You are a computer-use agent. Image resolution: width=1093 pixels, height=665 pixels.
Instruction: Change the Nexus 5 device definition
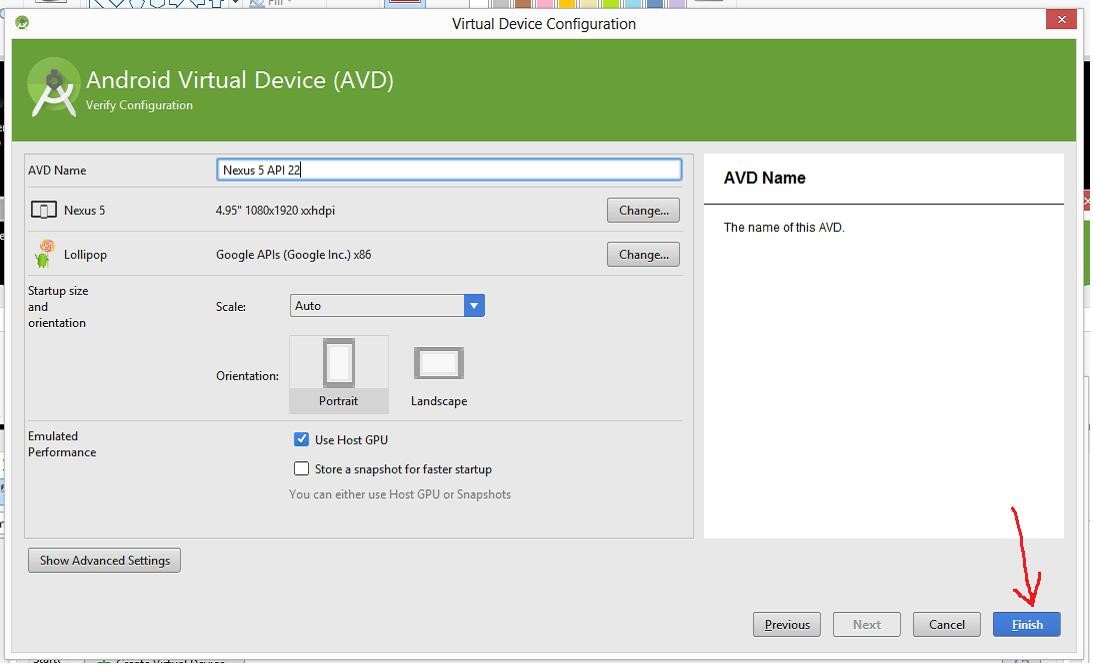[x=643, y=210]
